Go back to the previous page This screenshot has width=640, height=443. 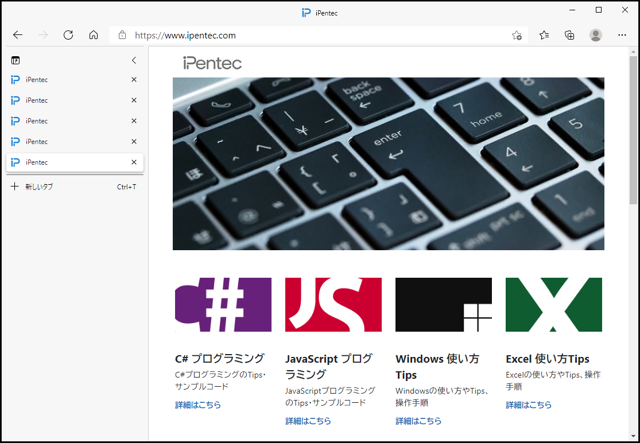tap(18, 35)
